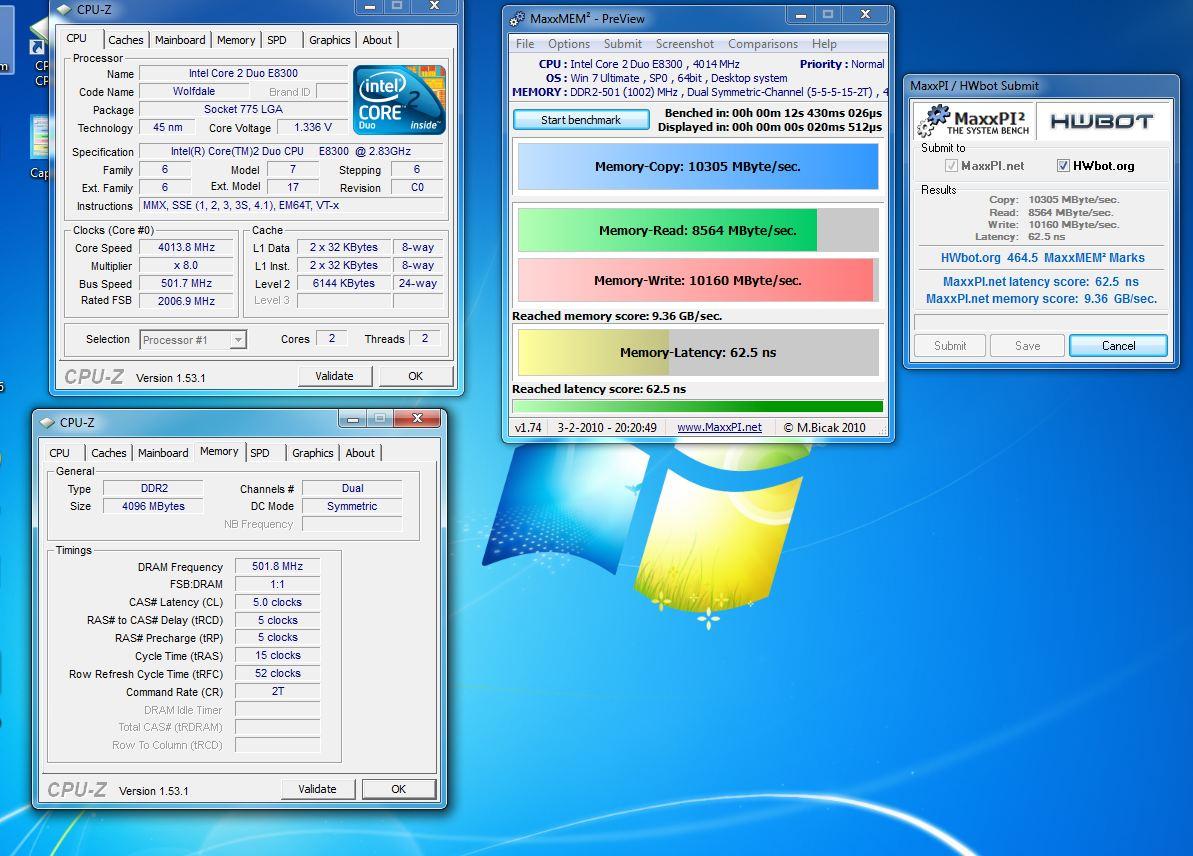Open the Processor #1 selection dropdown
The width and height of the screenshot is (1193, 856).
tap(193, 340)
